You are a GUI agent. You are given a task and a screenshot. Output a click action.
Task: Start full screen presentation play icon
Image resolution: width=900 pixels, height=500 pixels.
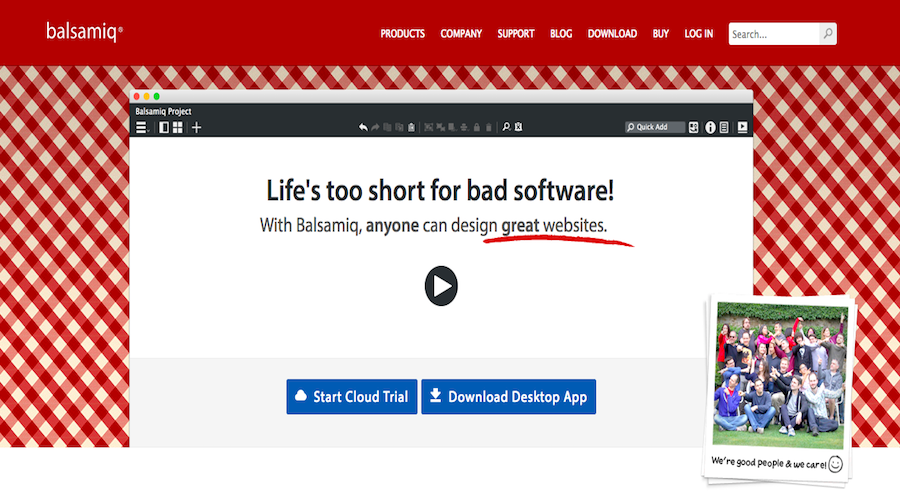coord(743,127)
